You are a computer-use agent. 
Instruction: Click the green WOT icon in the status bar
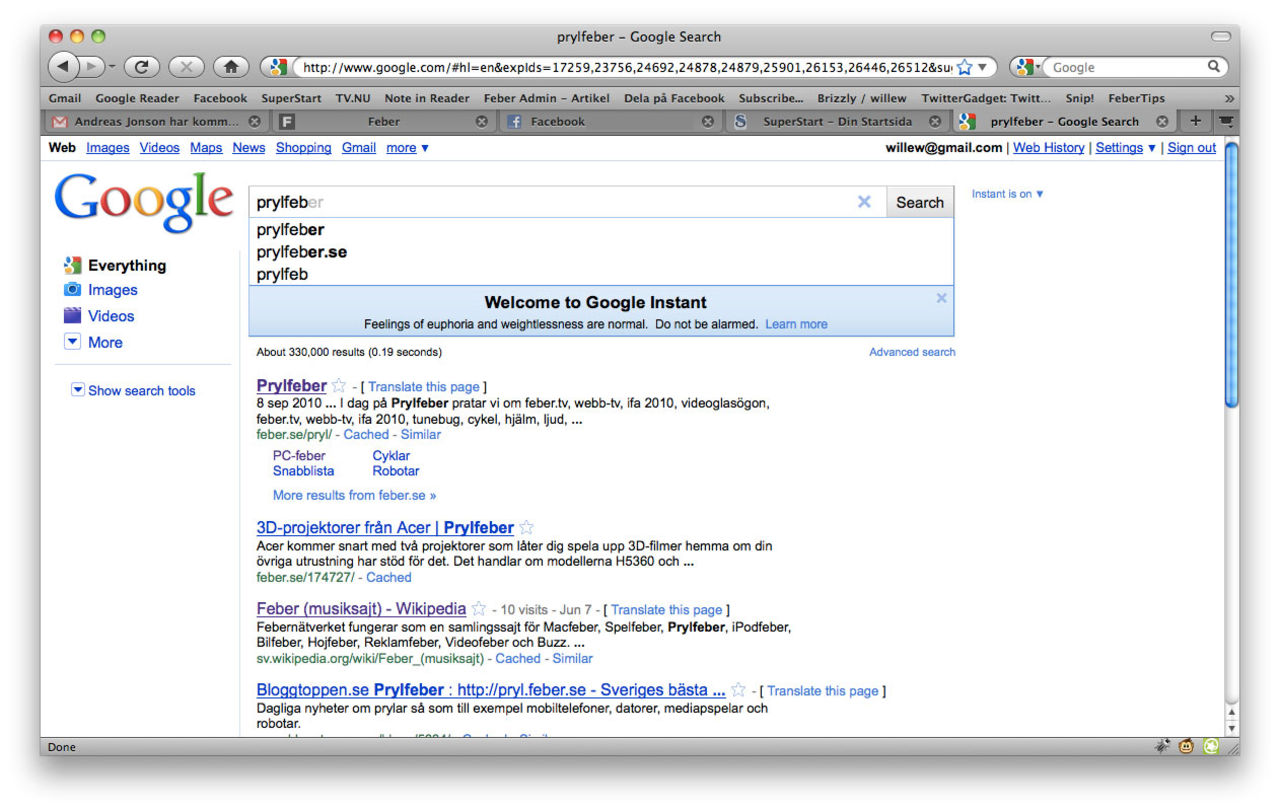1211,746
